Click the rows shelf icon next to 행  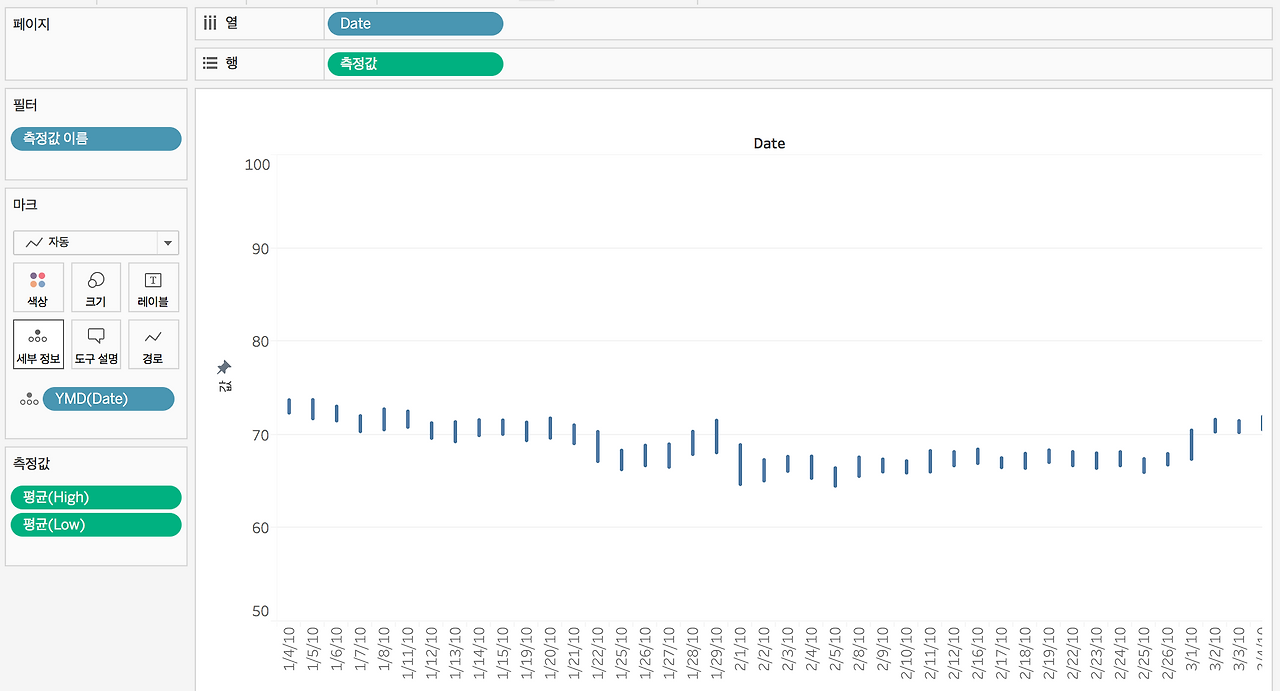(210, 63)
